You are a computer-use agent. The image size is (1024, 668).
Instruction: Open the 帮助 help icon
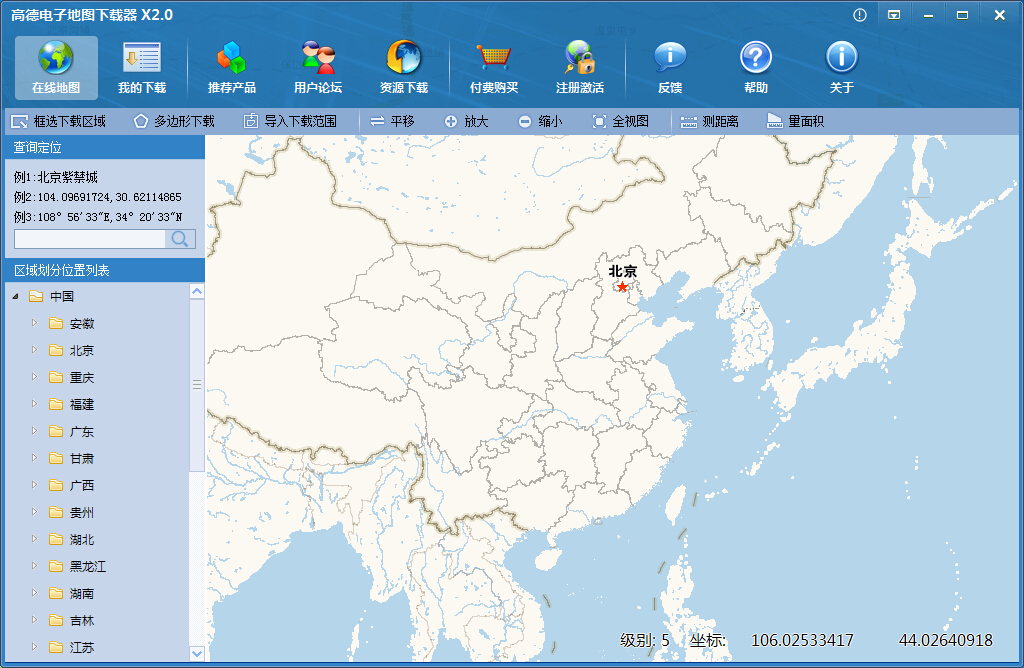pyautogui.click(x=756, y=58)
